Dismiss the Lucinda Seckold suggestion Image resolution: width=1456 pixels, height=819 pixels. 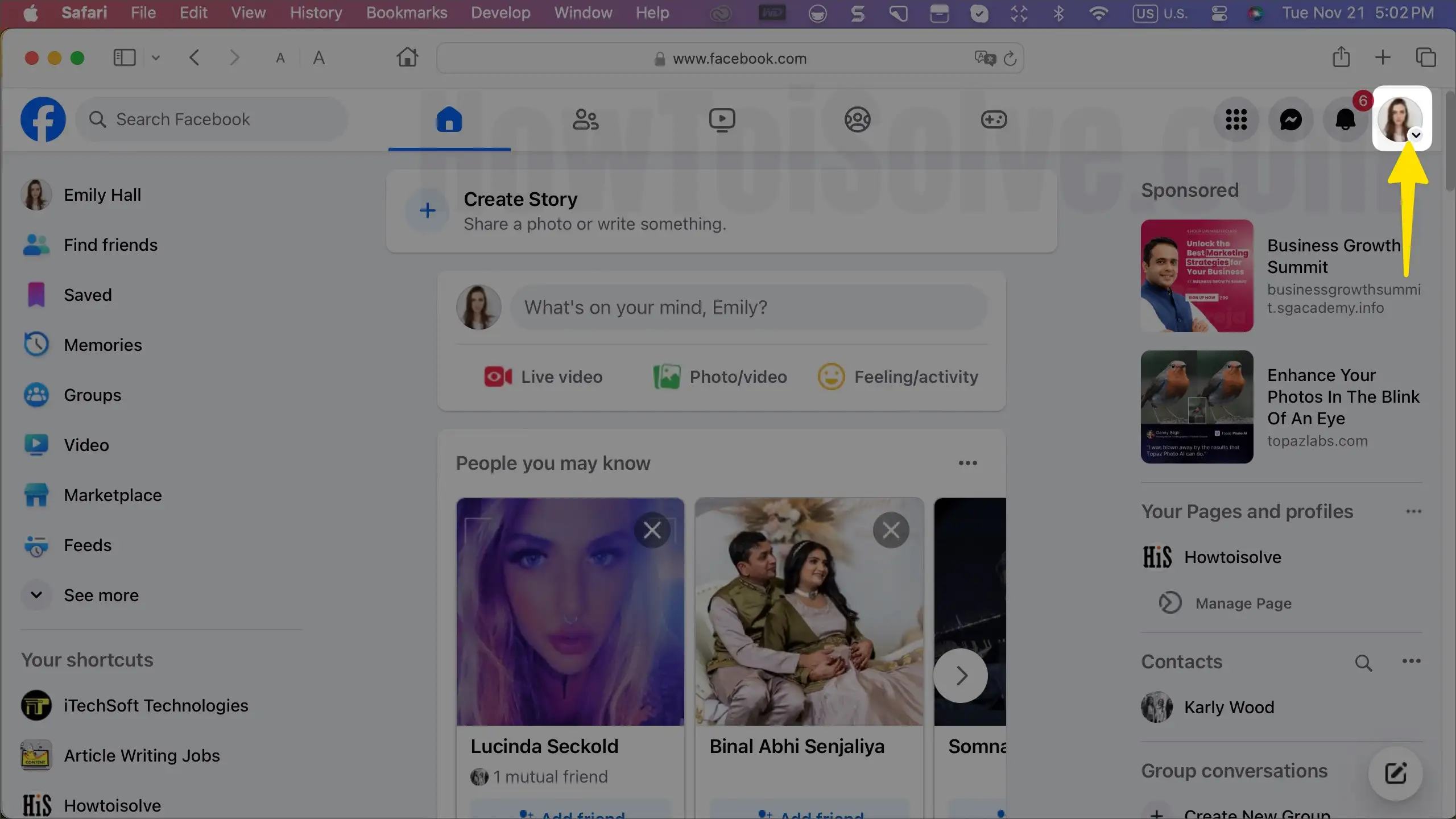652,530
